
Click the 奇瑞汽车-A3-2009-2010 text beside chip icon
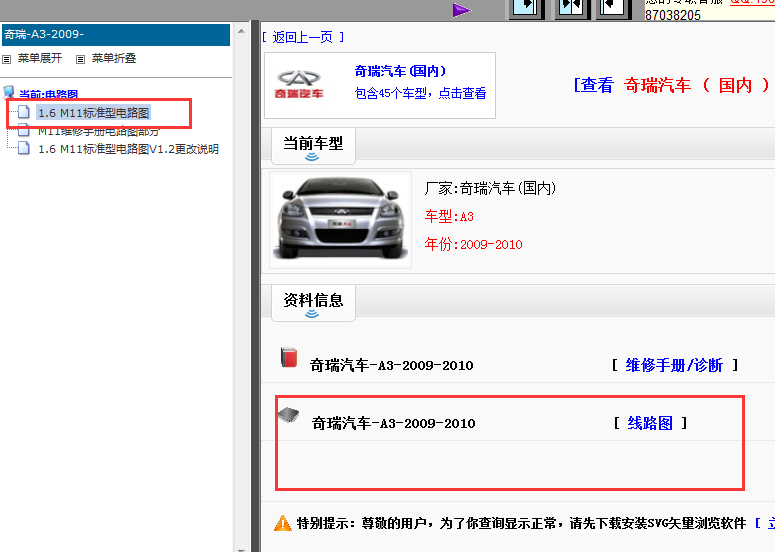[x=393, y=423]
